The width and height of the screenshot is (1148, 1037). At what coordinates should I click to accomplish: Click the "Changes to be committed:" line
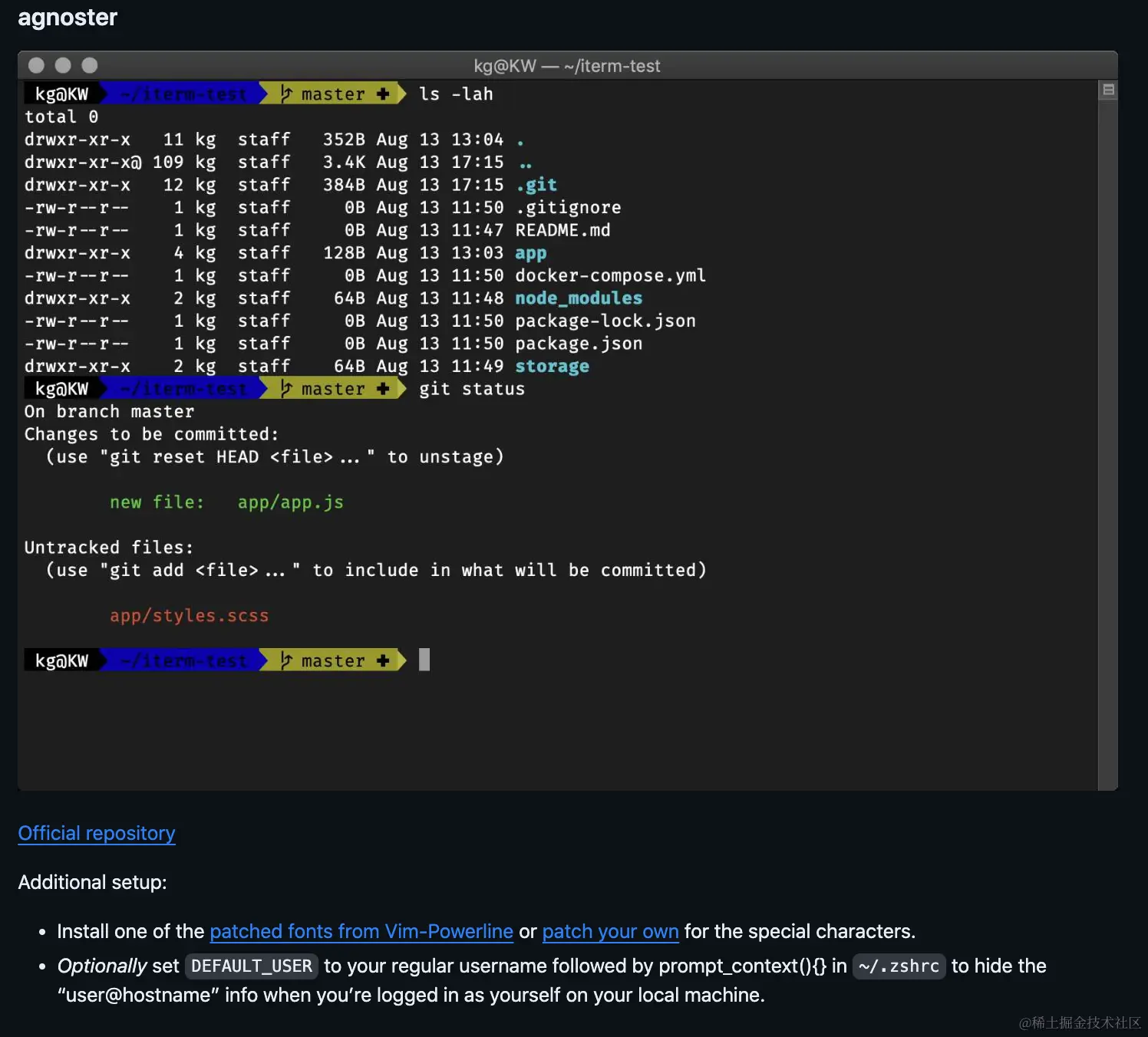coord(152,434)
